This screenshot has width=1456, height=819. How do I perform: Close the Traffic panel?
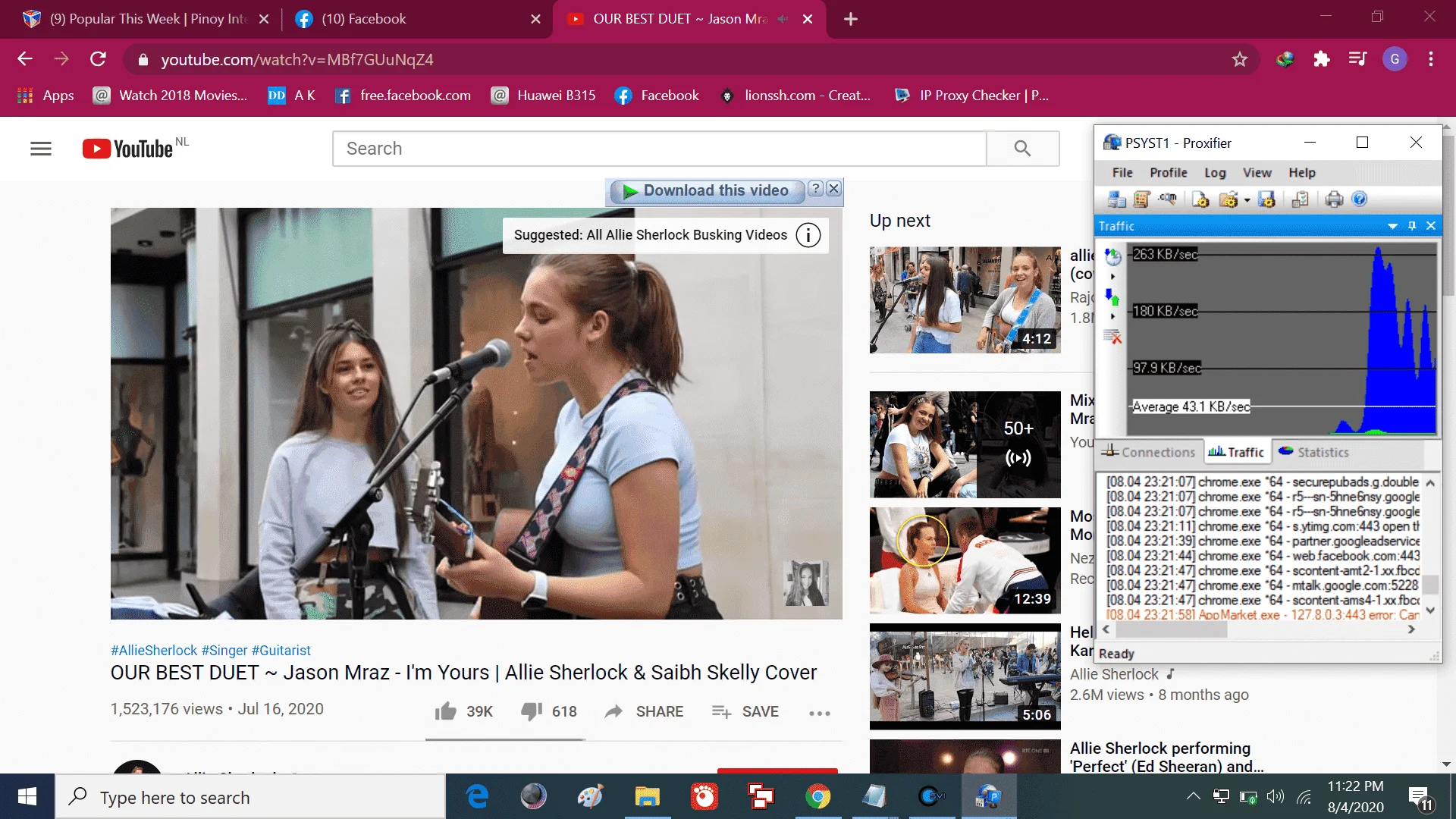1431,226
